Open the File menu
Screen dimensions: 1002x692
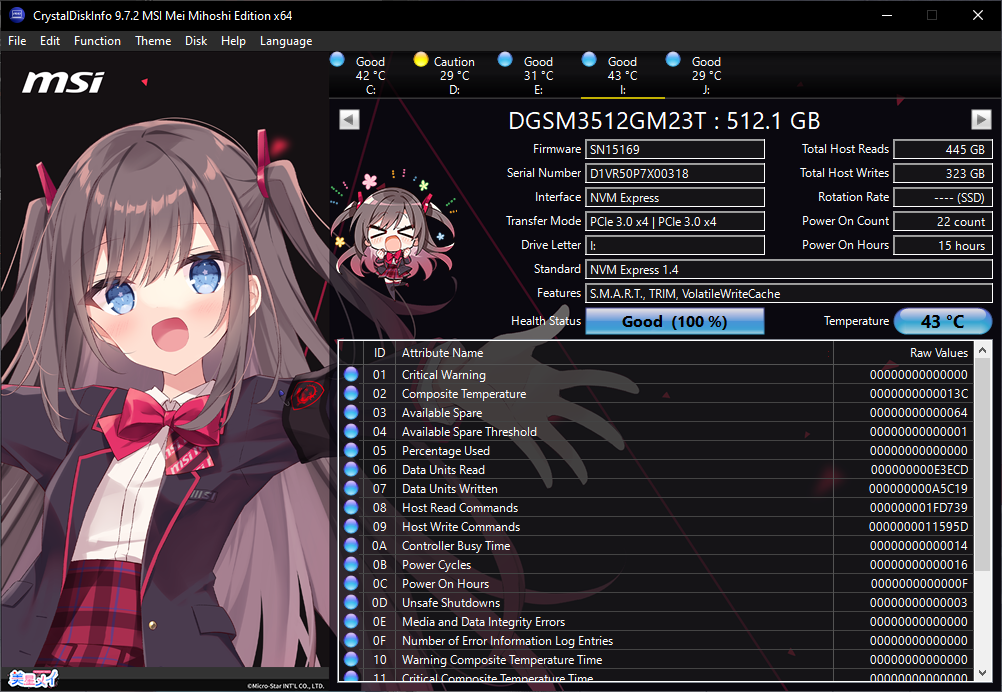point(17,41)
